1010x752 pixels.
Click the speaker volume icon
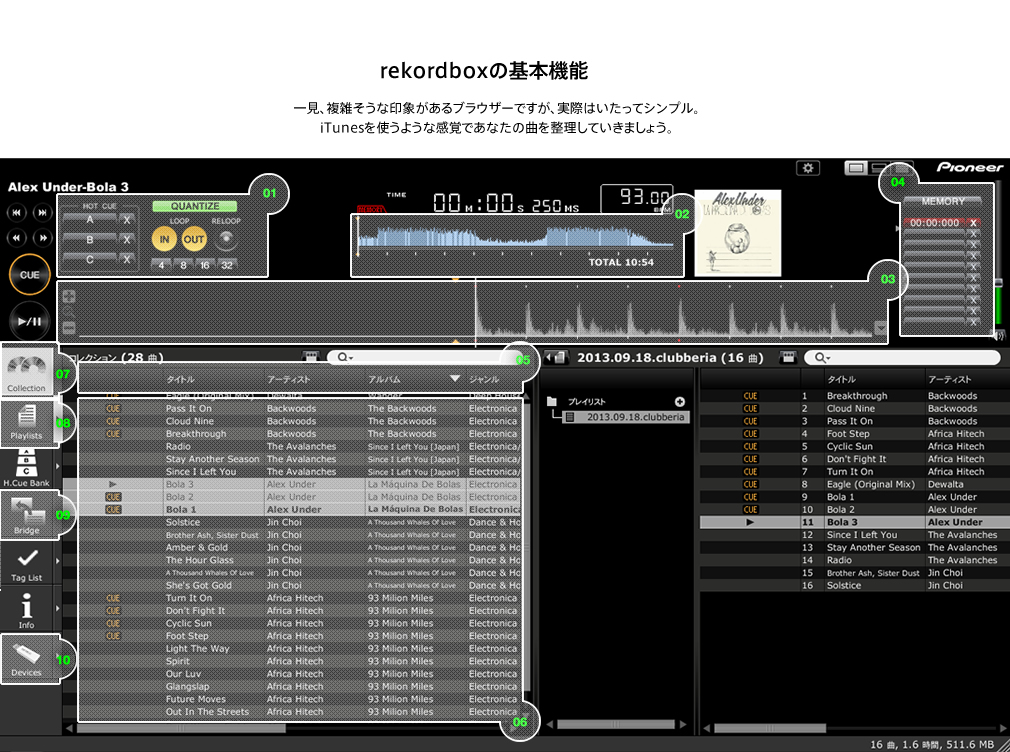1000,336
